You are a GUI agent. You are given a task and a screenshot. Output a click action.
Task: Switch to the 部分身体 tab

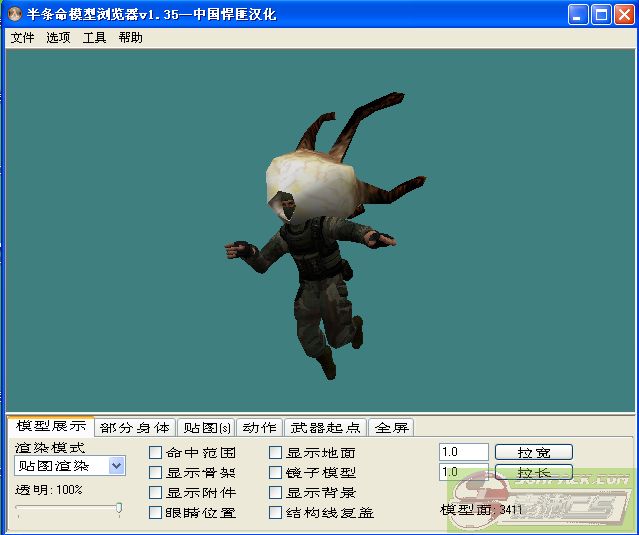click(135, 427)
